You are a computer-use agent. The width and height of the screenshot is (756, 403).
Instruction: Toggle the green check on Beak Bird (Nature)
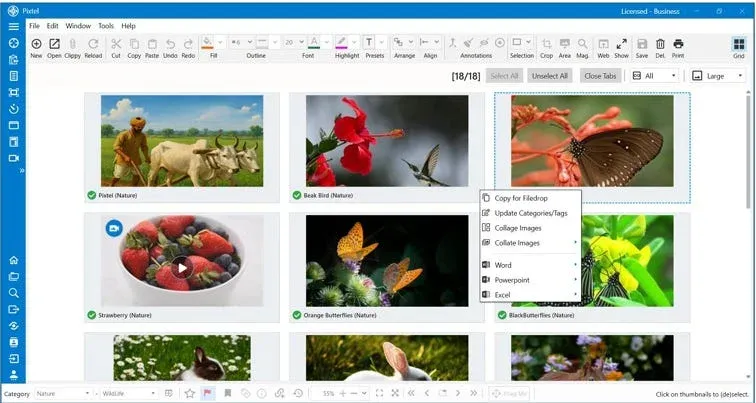pyautogui.click(x=297, y=195)
